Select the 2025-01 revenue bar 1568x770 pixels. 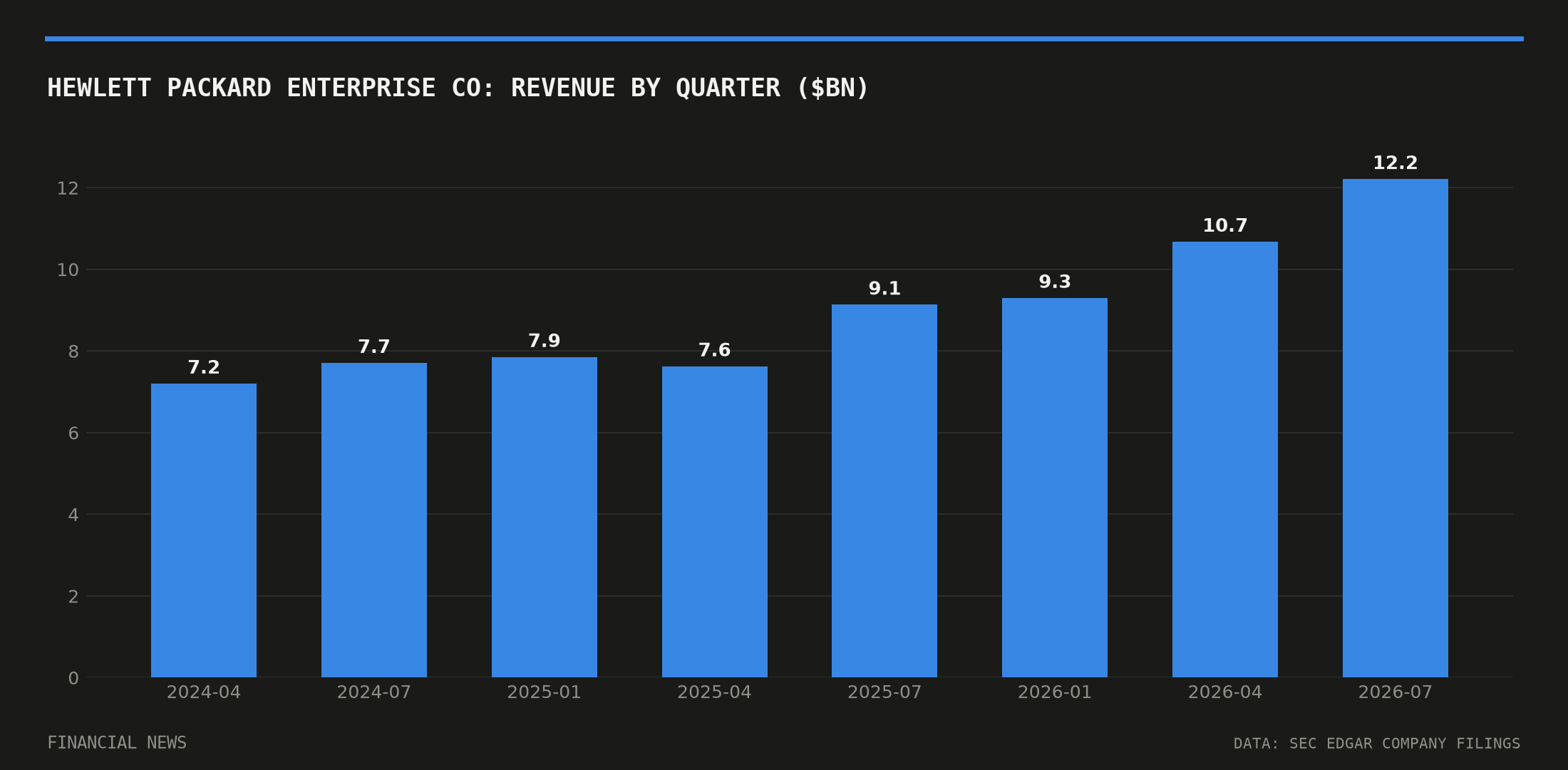pyautogui.click(x=545, y=518)
